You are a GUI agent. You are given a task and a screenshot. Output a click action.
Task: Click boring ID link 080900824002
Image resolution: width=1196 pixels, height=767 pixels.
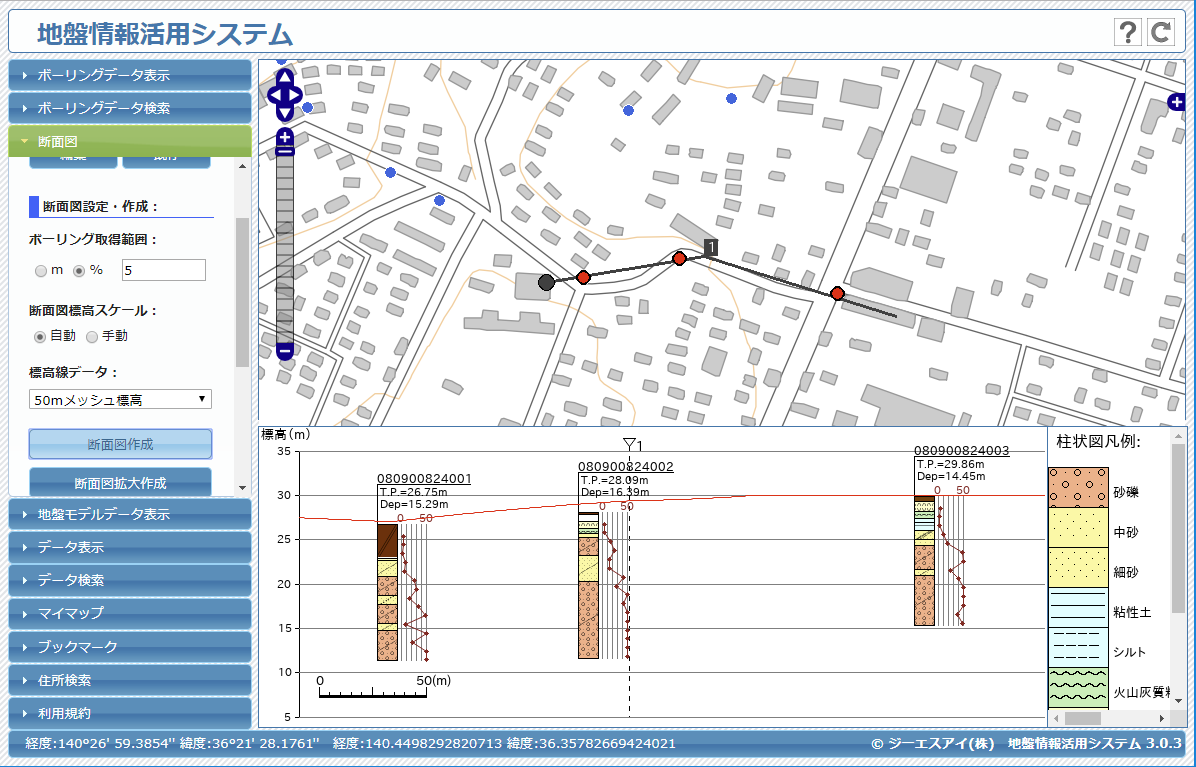click(625, 467)
